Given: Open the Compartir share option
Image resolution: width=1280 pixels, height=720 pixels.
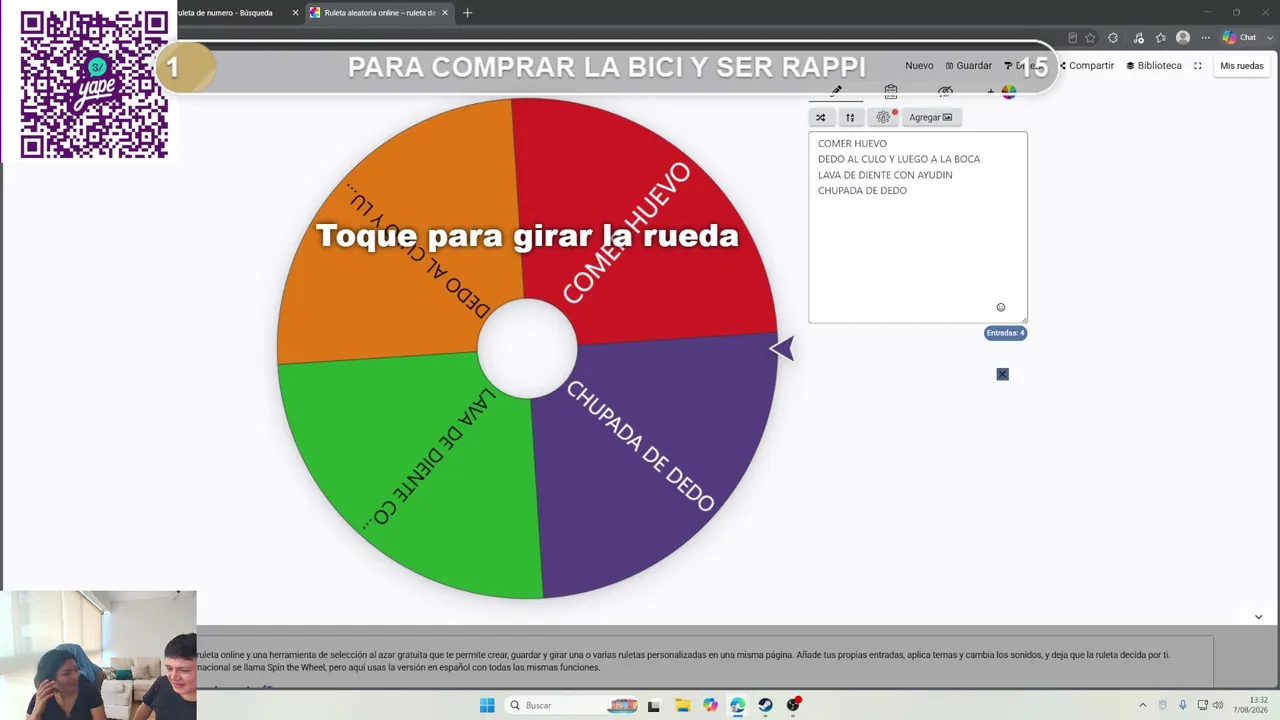Looking at the screenshot, I should pos(1087,66).
